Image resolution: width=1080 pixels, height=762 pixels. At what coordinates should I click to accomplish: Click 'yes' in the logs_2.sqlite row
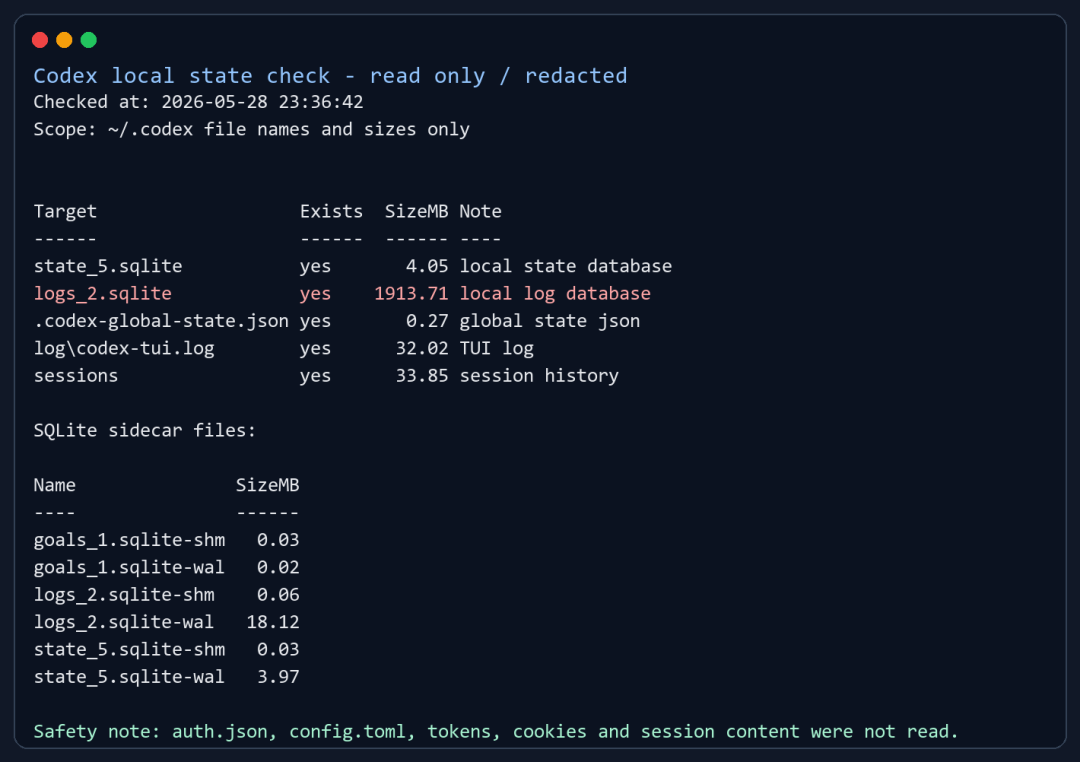click(315, 294)
